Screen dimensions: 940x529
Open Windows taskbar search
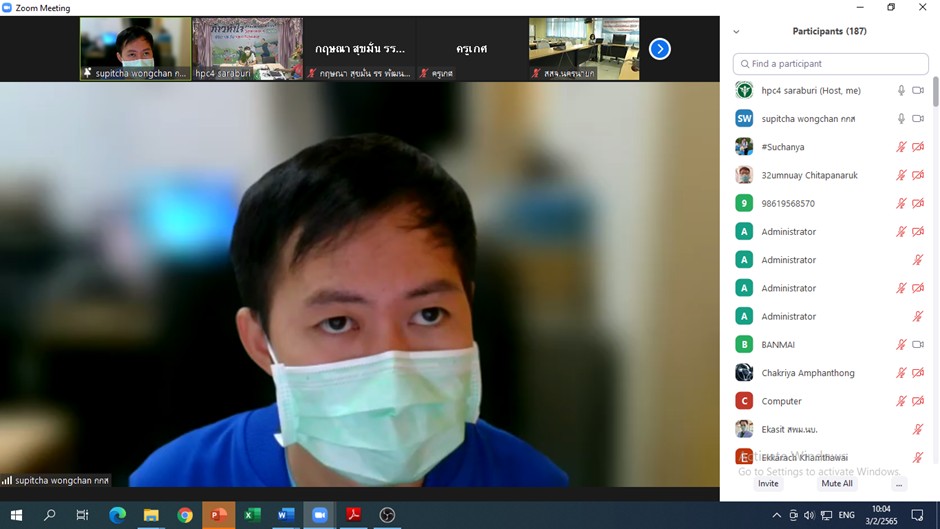50,515
